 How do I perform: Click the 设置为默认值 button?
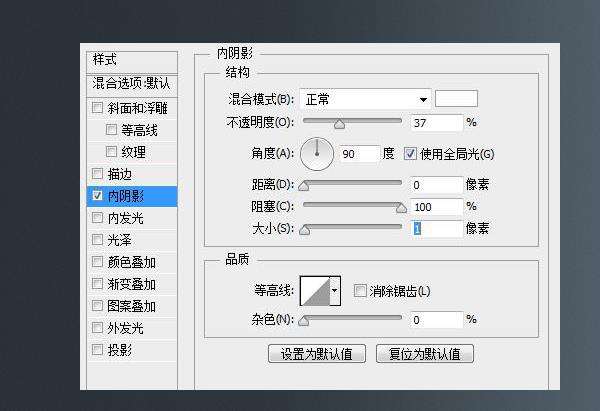click(x=317, y=354)
